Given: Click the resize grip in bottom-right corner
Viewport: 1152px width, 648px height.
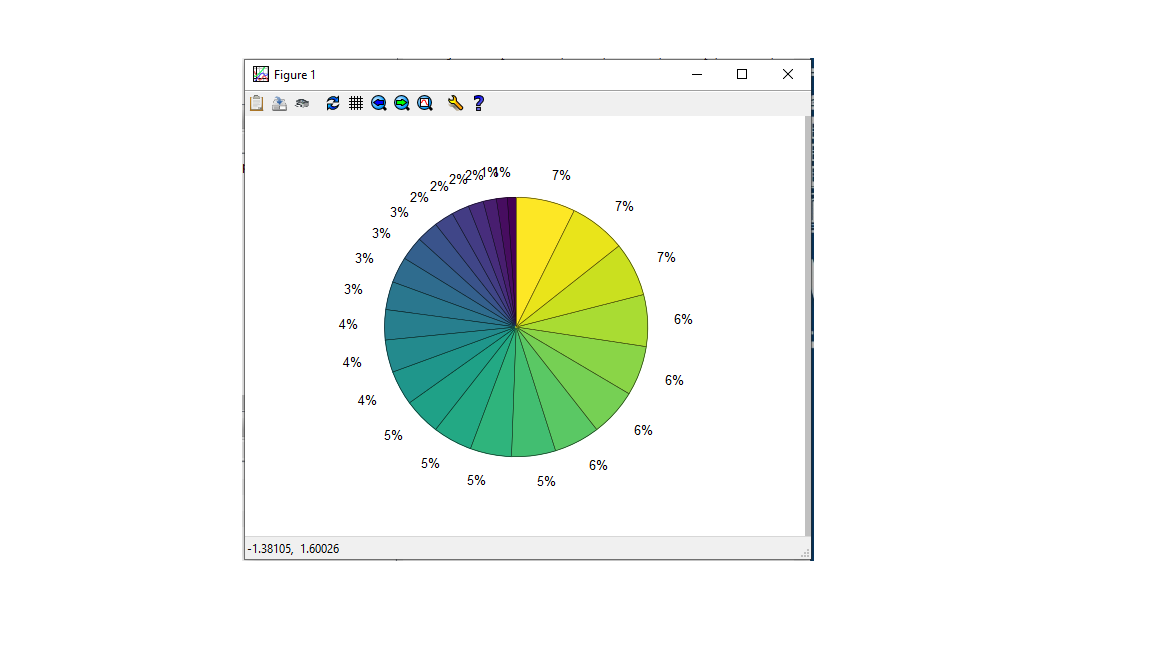Looking at the screenshot, I should click(804, 553).
